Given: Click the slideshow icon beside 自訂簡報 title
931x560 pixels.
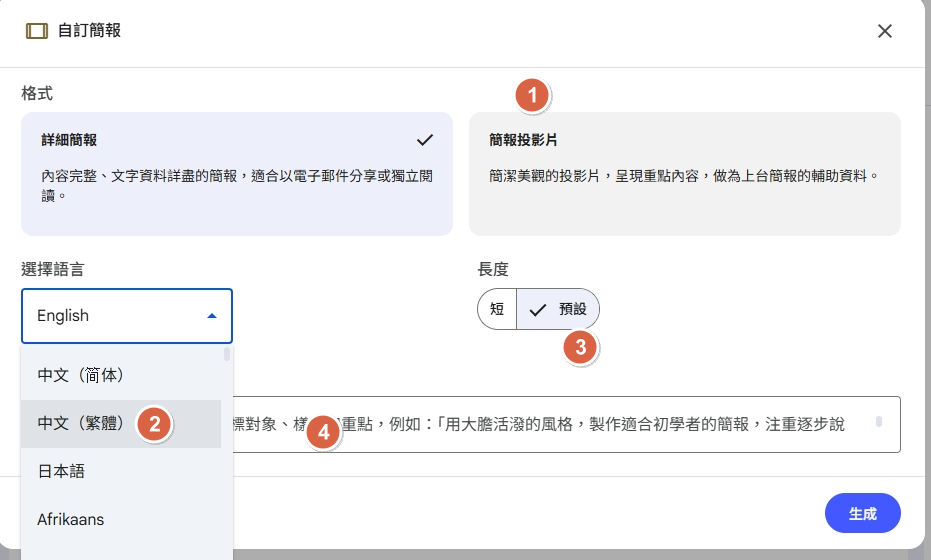Looking at the screenshot, I should (x=36, y=31).
